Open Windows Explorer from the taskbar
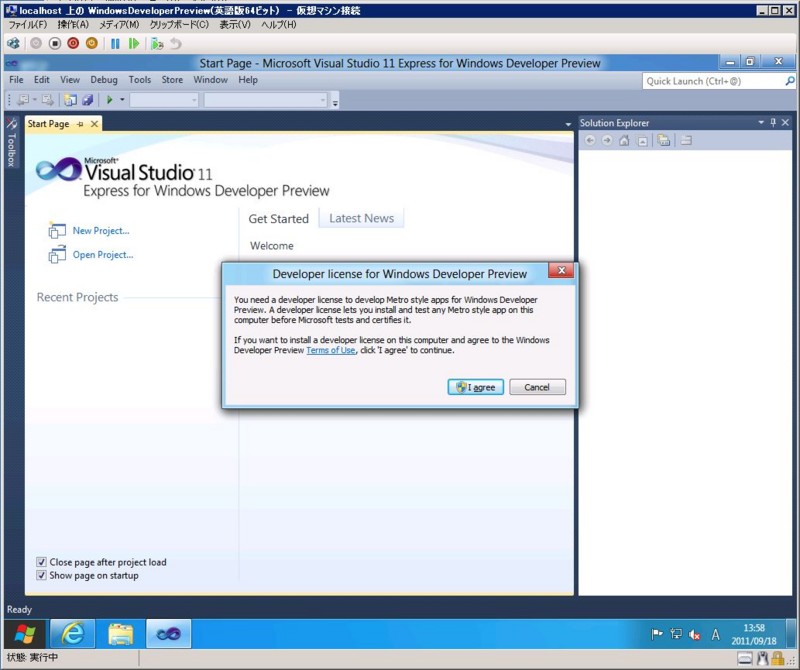800x670 pixels. [x=121, y=634]
